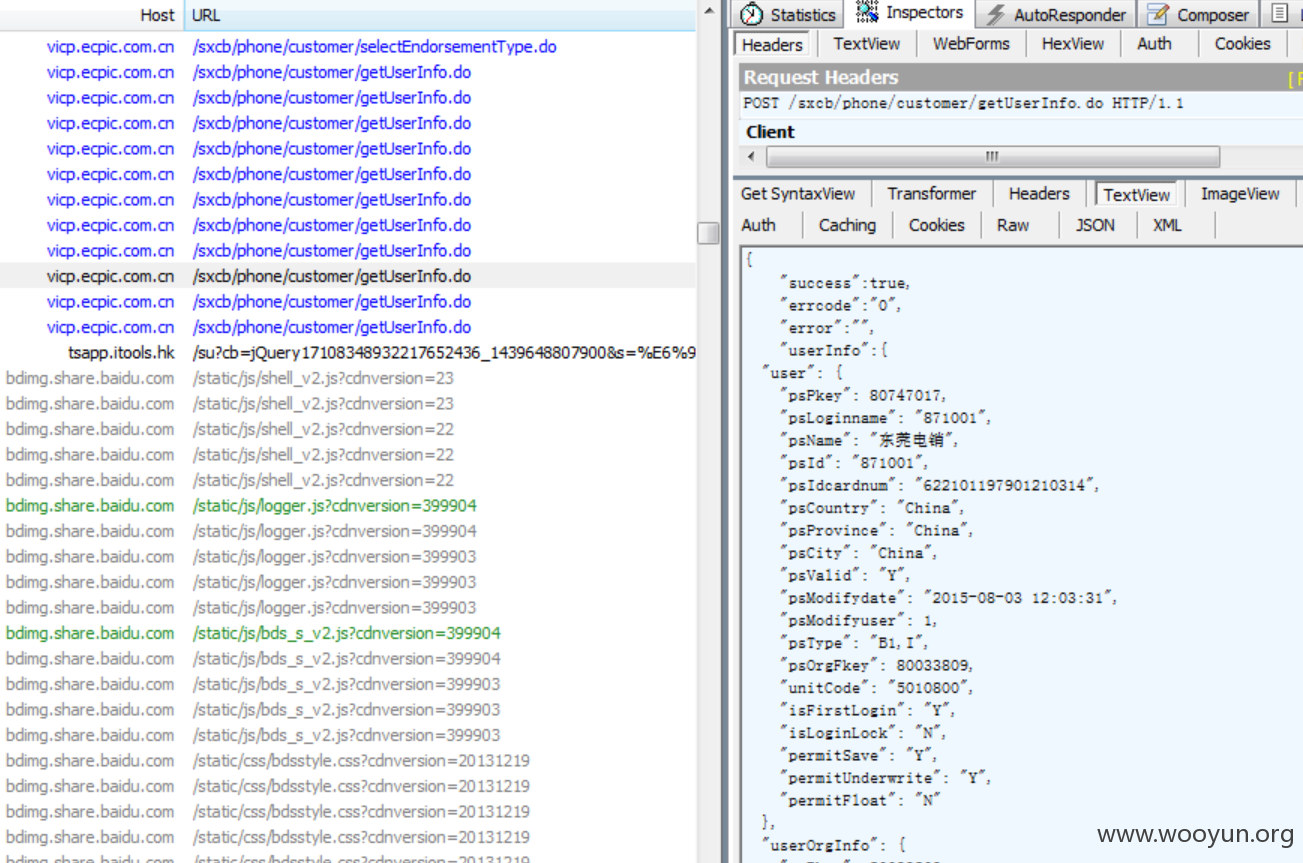Open the response Headers tab beside Transformer

1039,194
